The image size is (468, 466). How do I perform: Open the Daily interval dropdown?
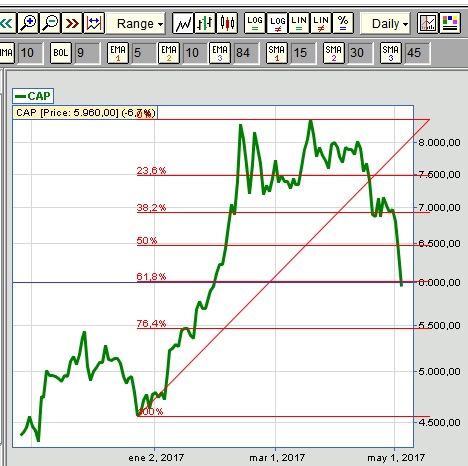pyautogui.click(x=385, y=23)
